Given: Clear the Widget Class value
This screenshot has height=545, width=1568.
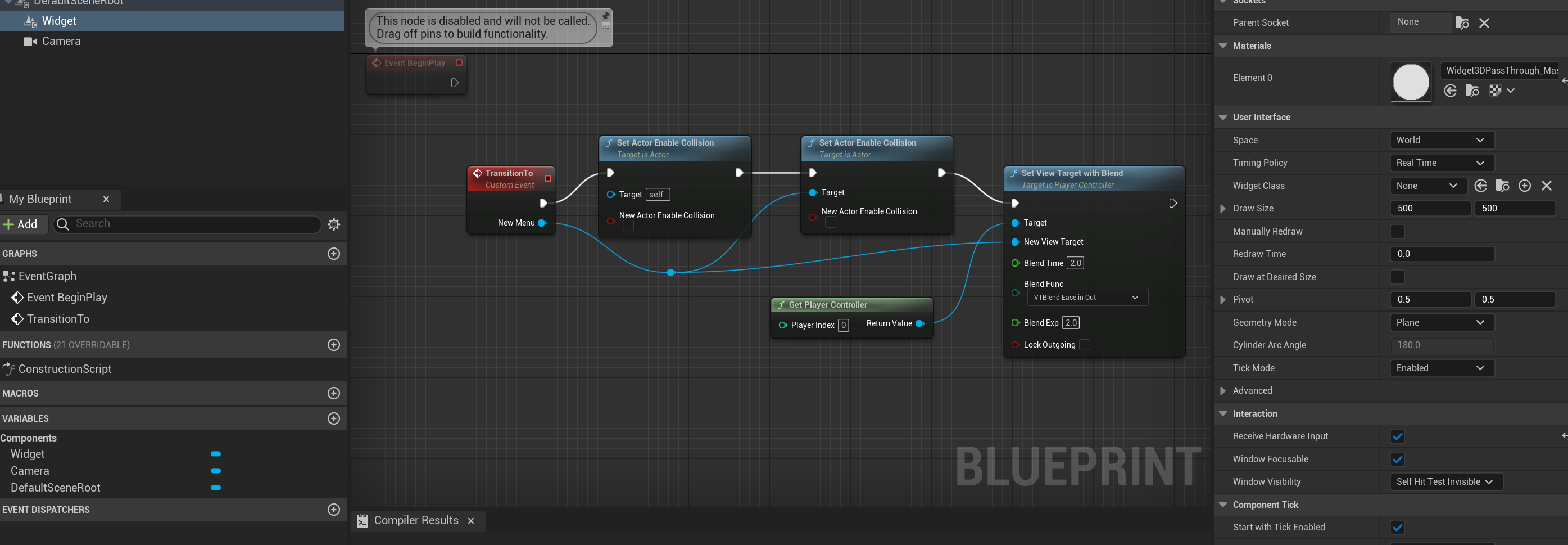Looking at the screenshot, I should pos(1546,186).
